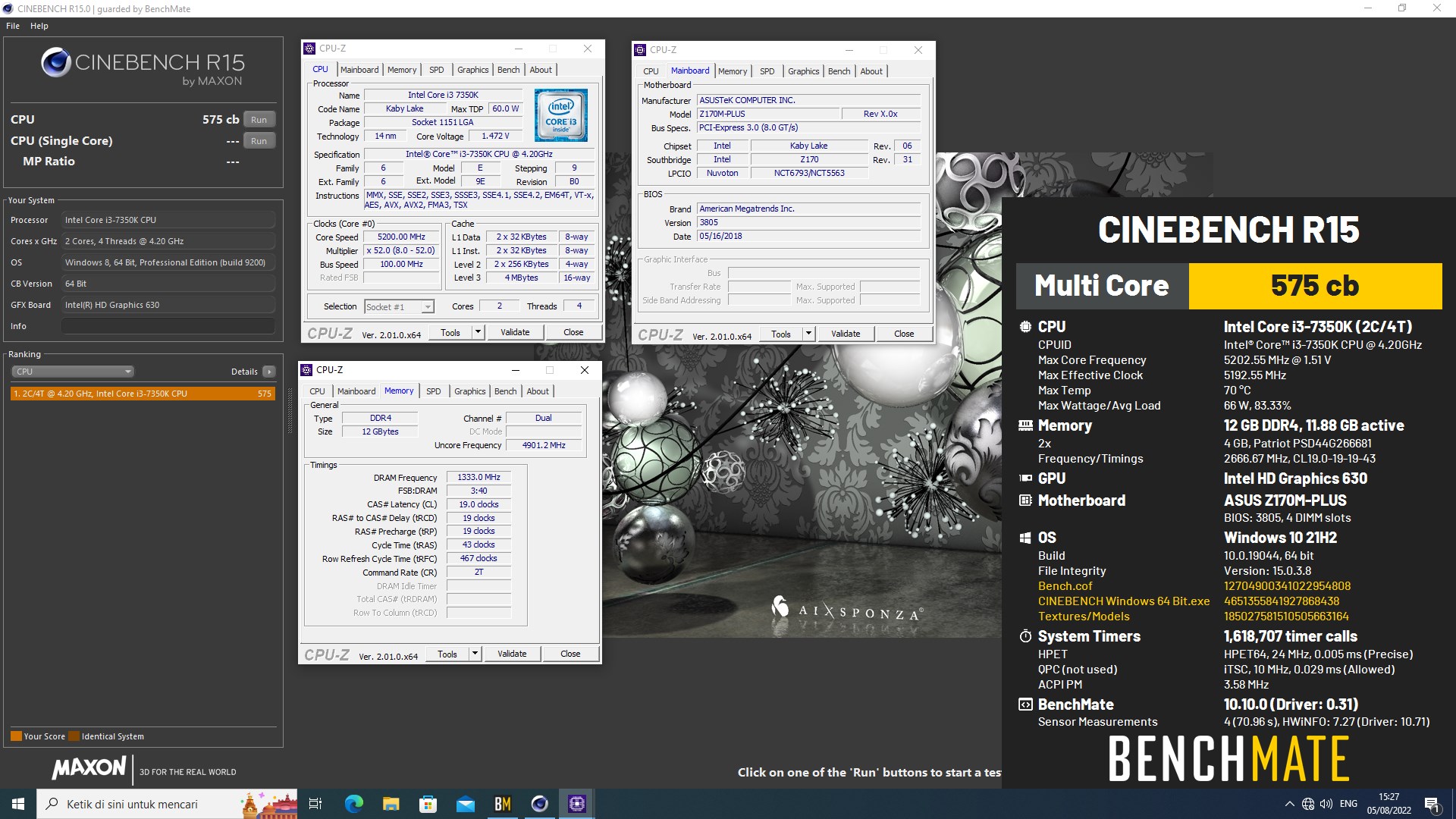
Task: Open BenchMate taskbar icon
Action: [x=502, y=804]
